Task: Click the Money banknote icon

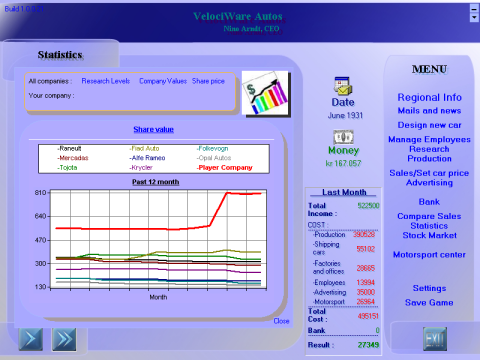Action: coord(343,137)
